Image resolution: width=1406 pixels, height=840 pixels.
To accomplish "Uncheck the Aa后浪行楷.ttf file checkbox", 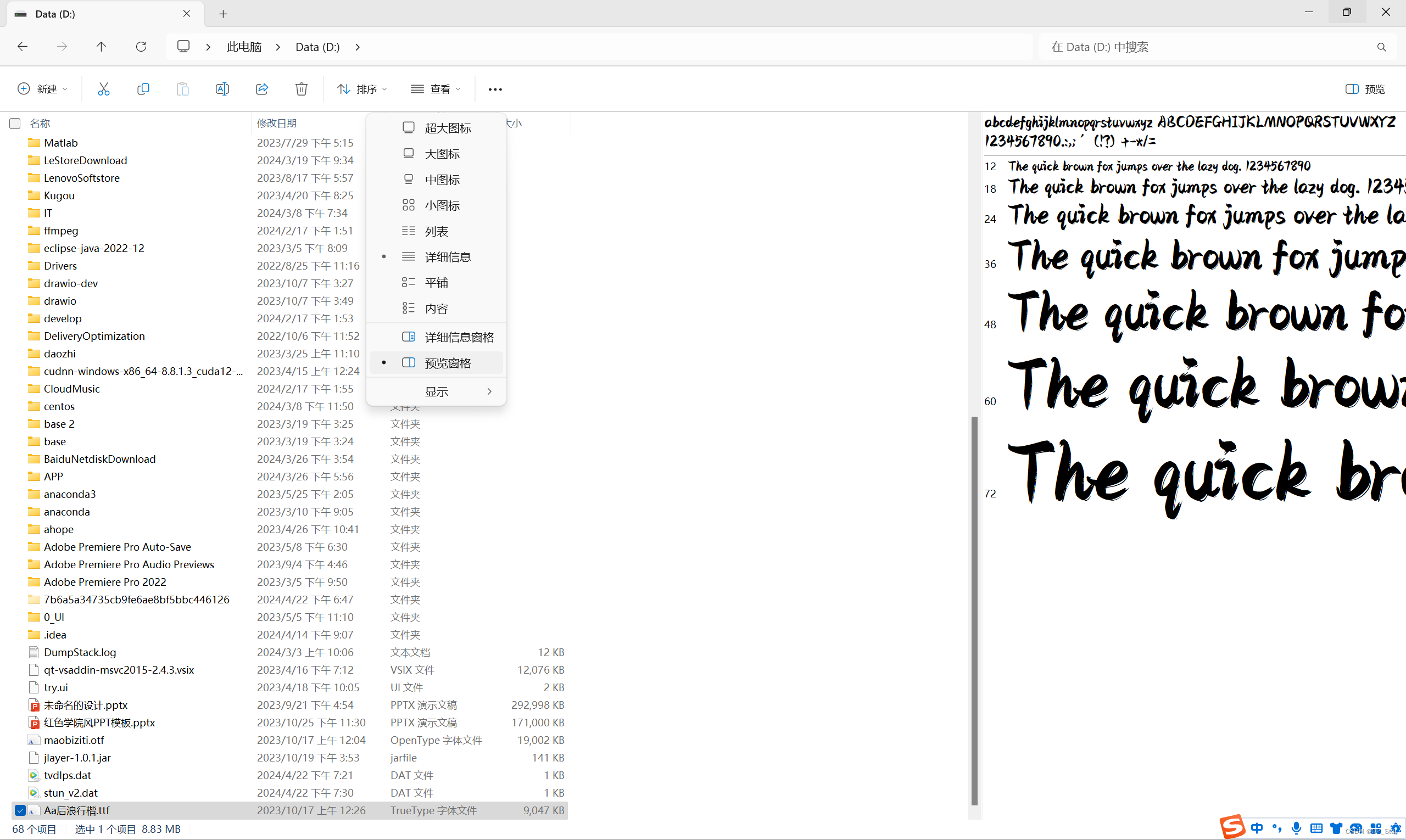I will [20, 810].
